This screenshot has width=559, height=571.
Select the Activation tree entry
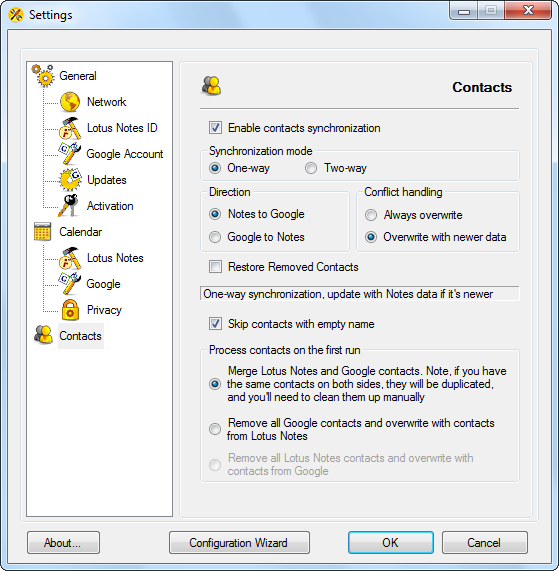(110, 206)
